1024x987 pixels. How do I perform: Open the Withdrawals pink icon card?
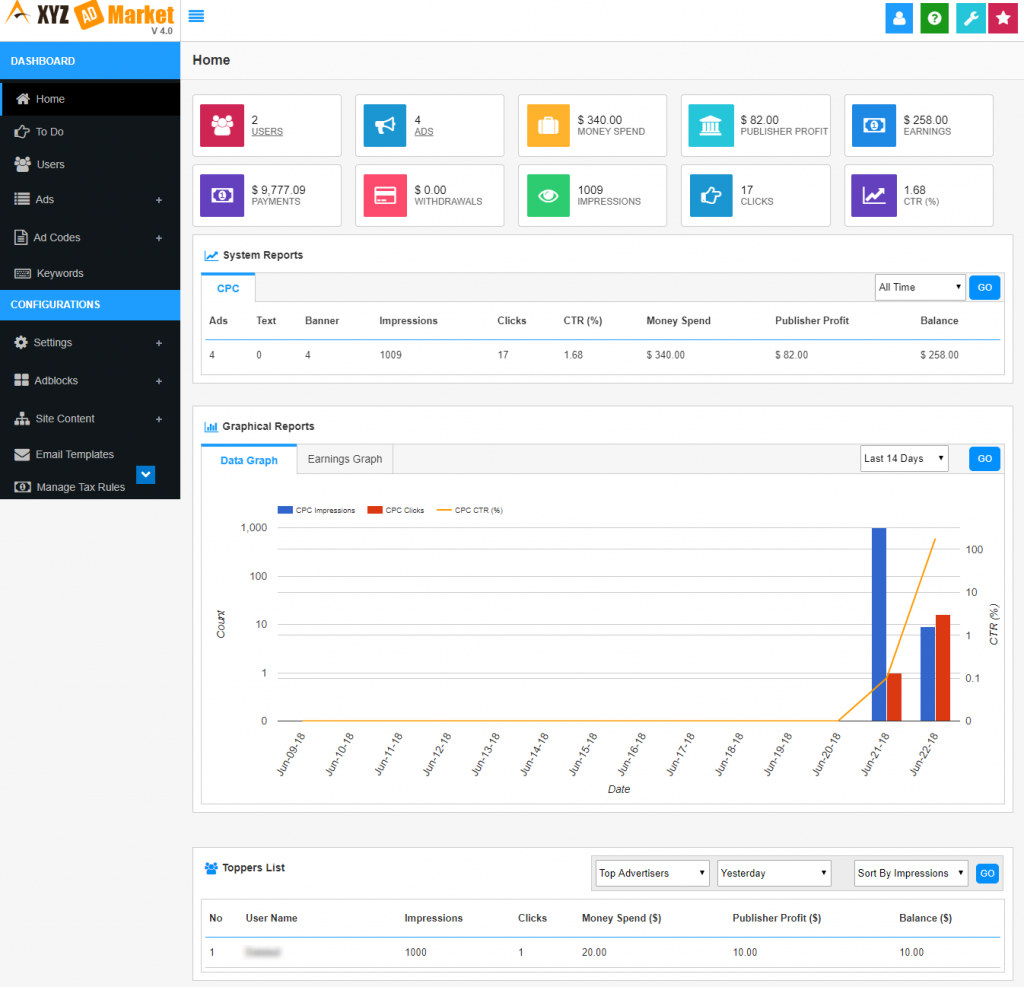pyautogui.click(x=384, y=195)
